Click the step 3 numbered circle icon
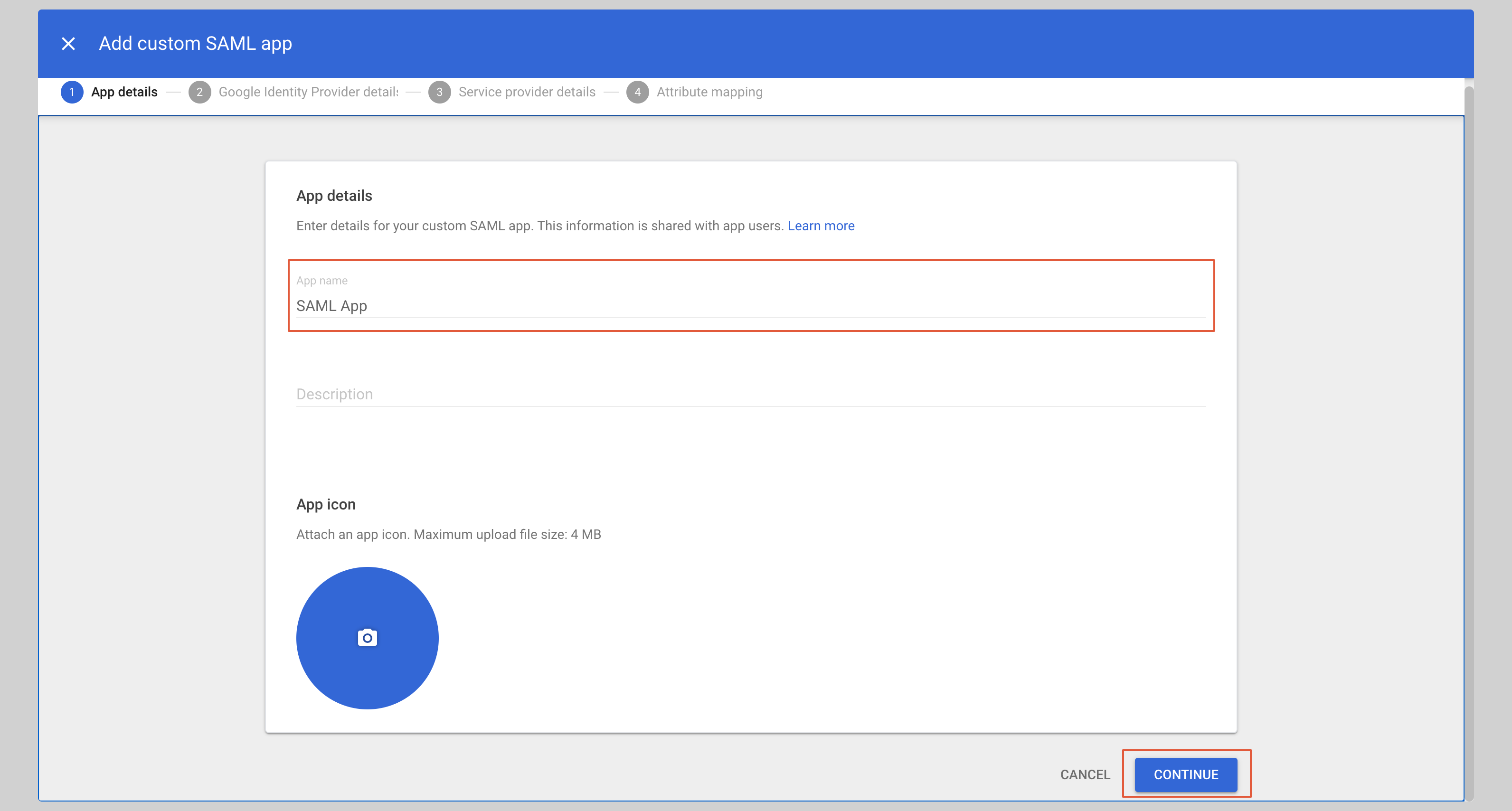This screenshot has height=811, width=1512. 440,92
